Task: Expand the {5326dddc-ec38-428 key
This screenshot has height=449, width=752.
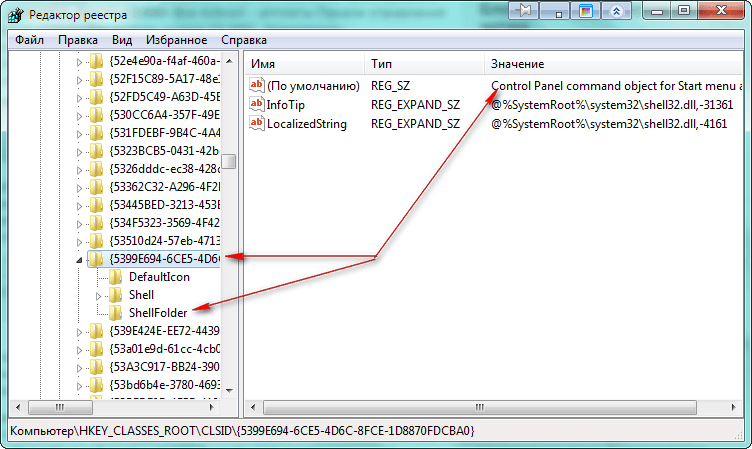Action: (x=79, y=170)
